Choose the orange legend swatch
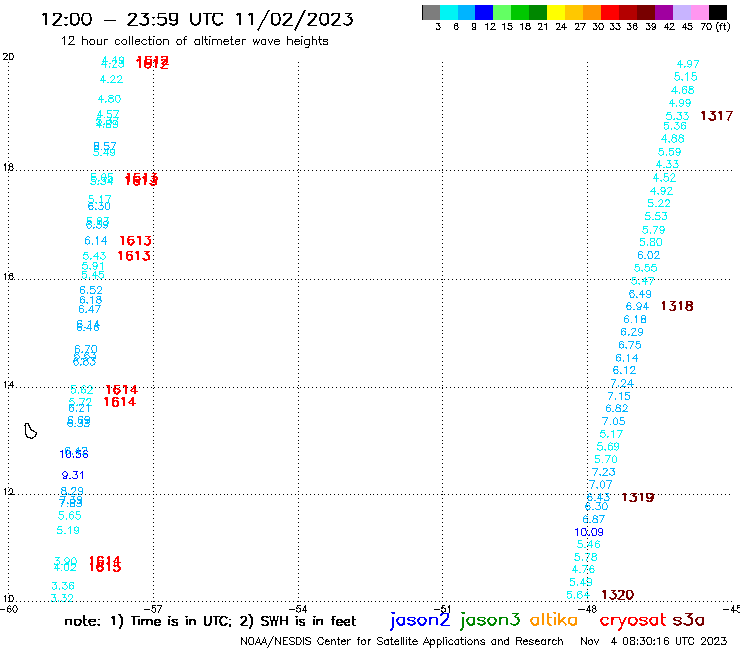This screenshot has height=650, width=740. [592, 12]
